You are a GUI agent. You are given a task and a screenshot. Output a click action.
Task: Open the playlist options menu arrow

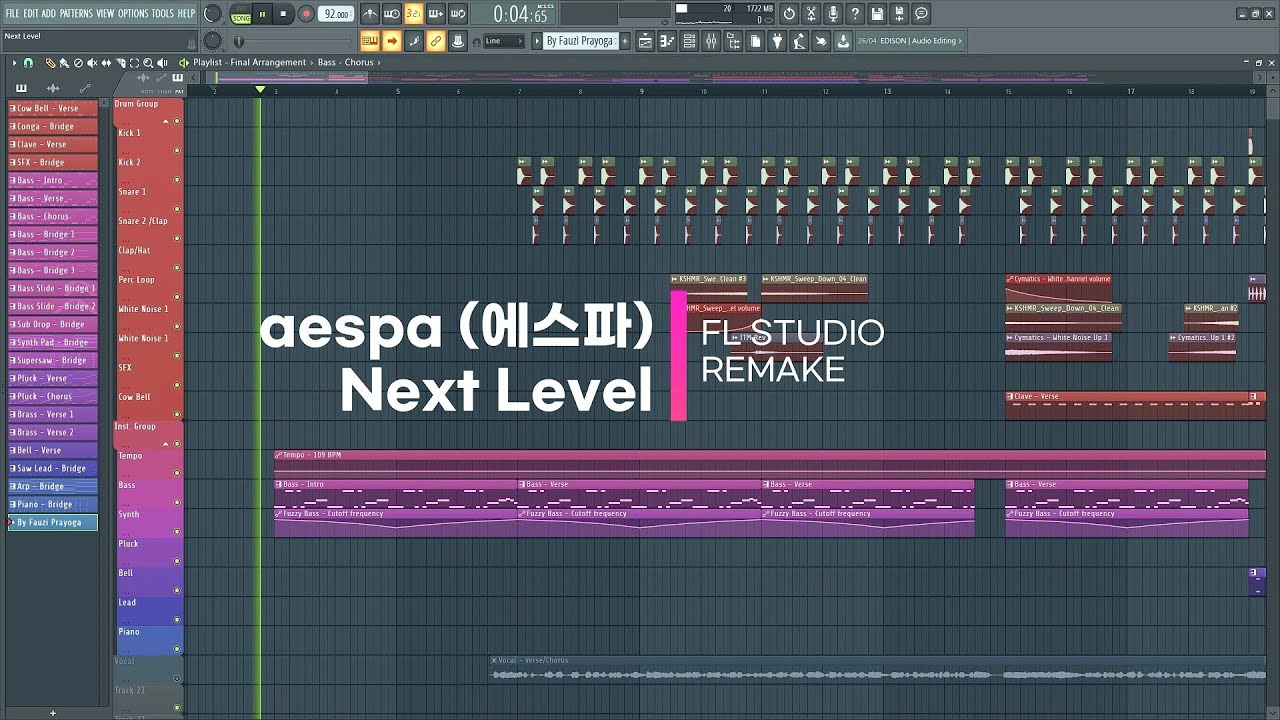pos(14,63)
